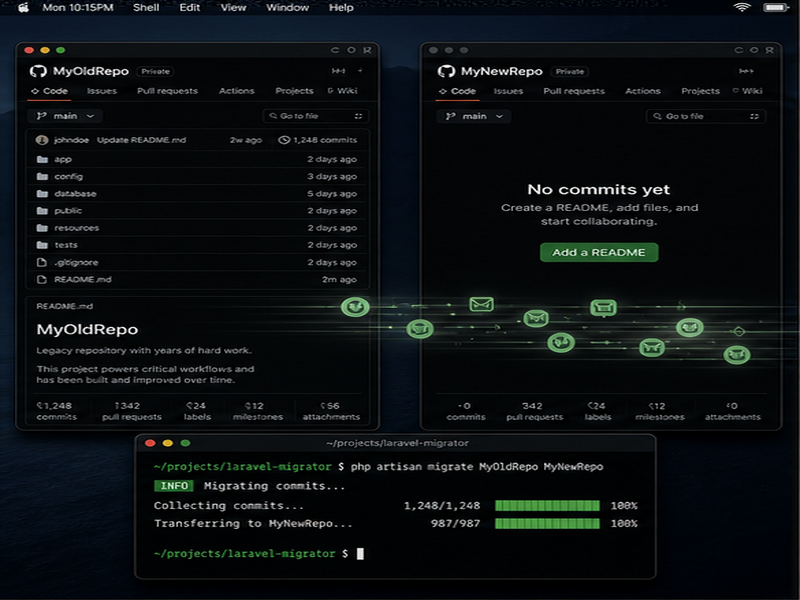Expand the main branch dropdown in MyNewRepo
Viewport: 800px width, 600px height.
[474, 116]
